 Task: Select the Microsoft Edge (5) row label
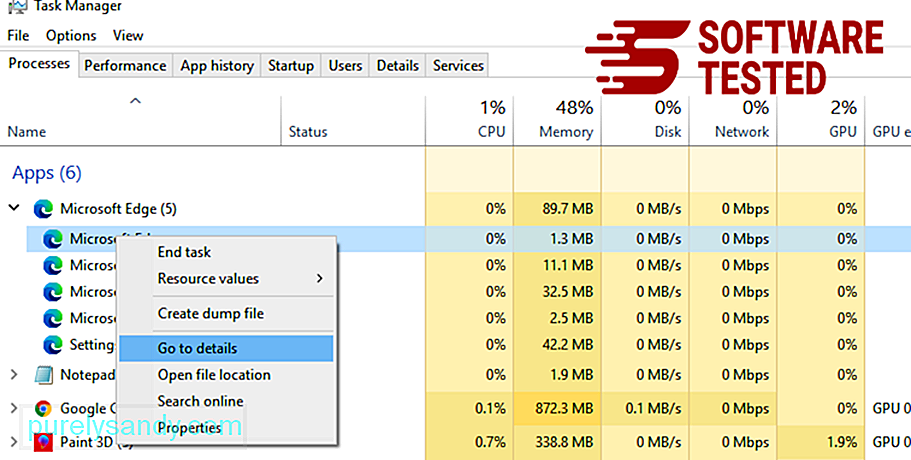119,209
